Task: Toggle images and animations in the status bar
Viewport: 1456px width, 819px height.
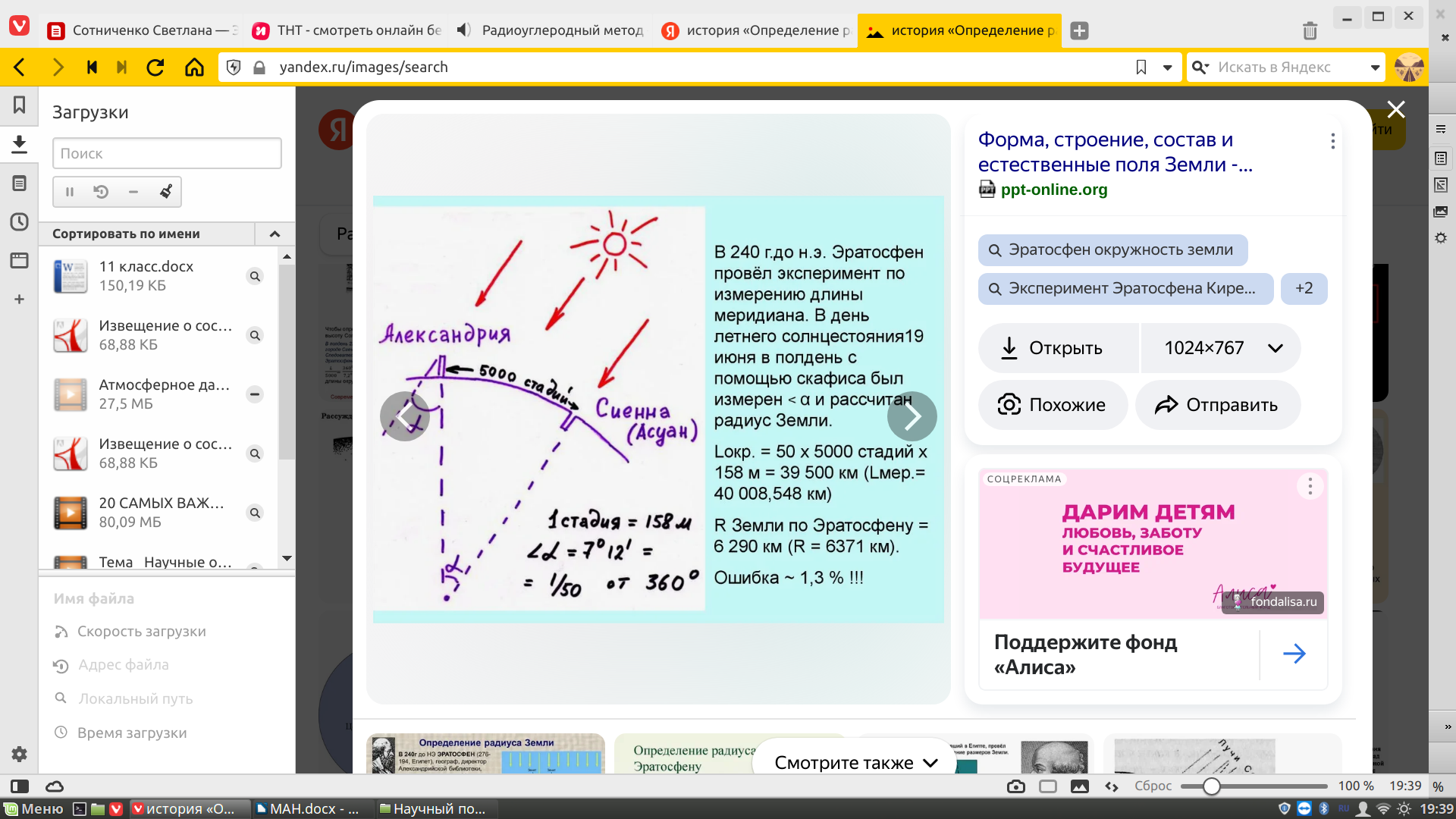Action: point(1079,786)
